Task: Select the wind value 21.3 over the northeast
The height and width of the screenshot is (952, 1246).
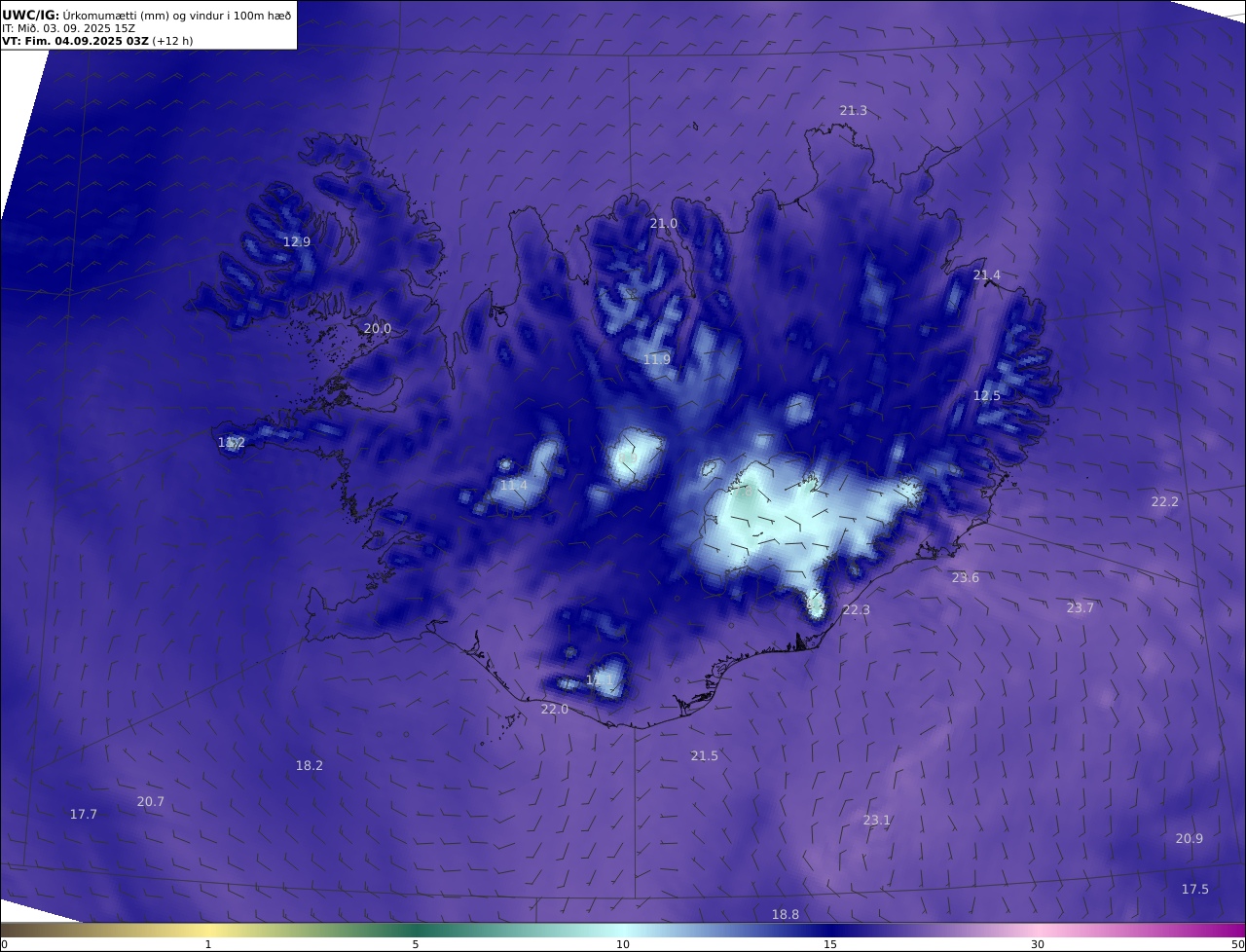Action: (x=854, y=111)
